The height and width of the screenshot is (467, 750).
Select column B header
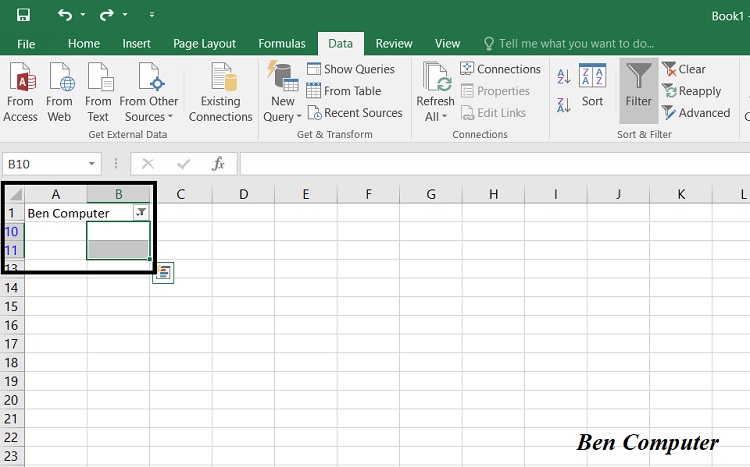(119, 194)
